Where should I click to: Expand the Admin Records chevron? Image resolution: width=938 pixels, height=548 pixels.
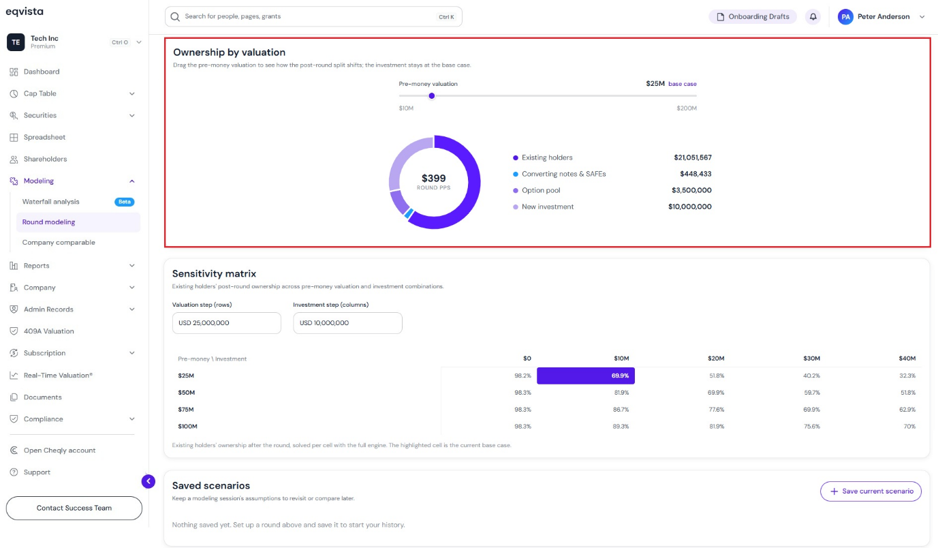[132, 309]
